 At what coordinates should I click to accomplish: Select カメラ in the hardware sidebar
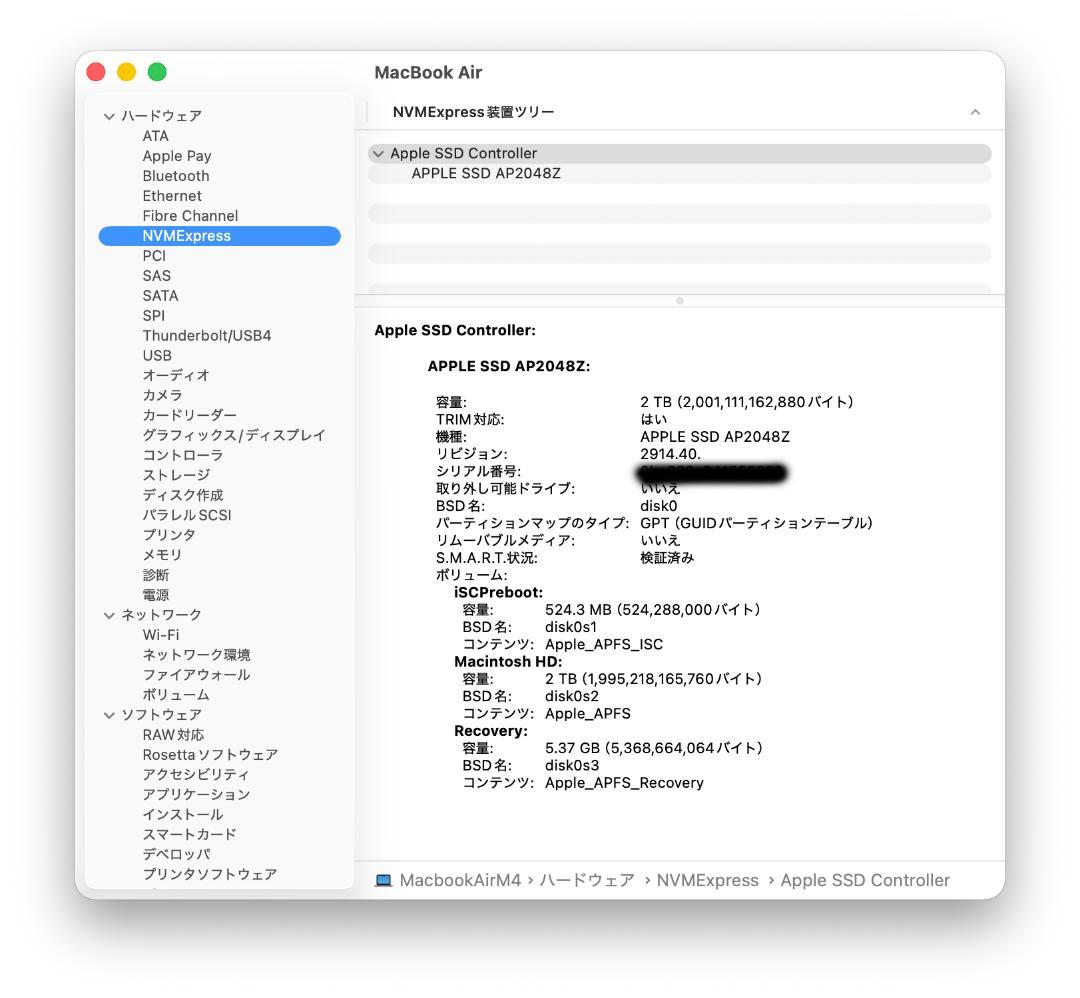(160, 395)
